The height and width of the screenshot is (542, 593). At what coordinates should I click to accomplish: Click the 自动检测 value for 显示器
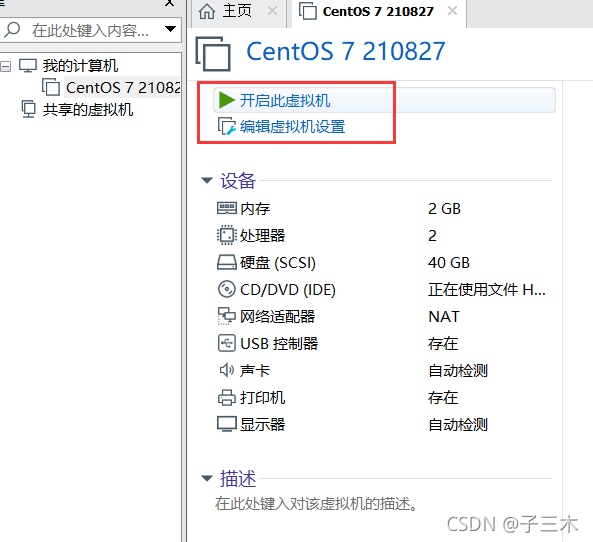[x=458, y=425]
